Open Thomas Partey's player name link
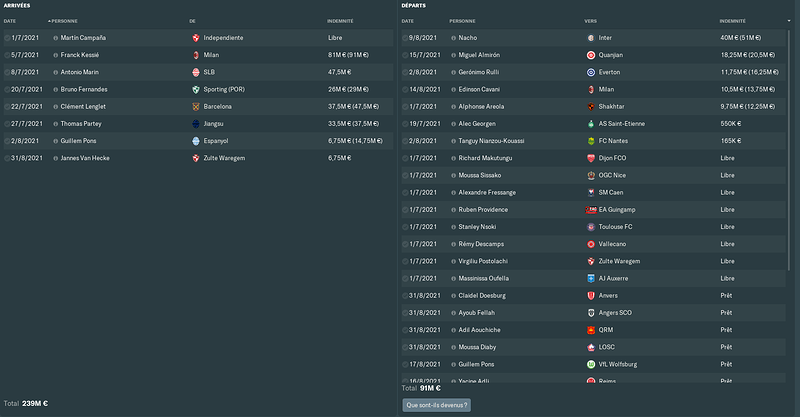Screen dimensions: 800x417 (81, 124)
